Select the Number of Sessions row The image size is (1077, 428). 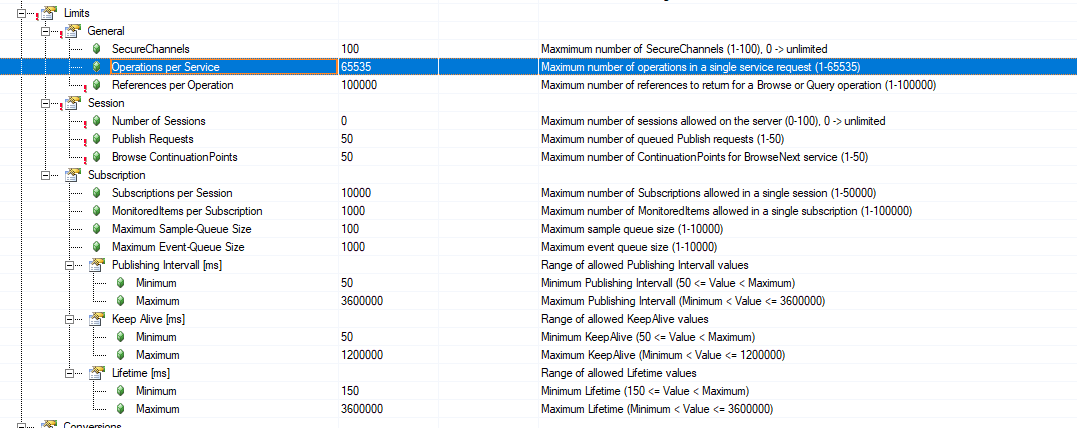click(538, 121)
